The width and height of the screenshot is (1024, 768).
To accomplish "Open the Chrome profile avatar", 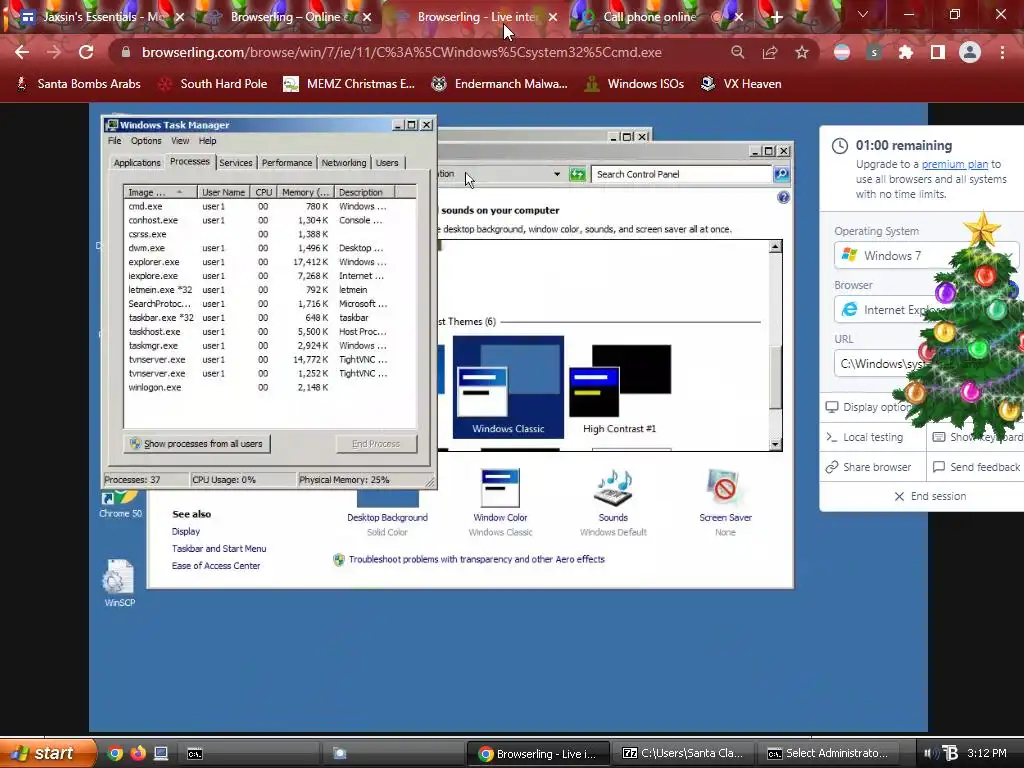I will click(x=970, y=52).
